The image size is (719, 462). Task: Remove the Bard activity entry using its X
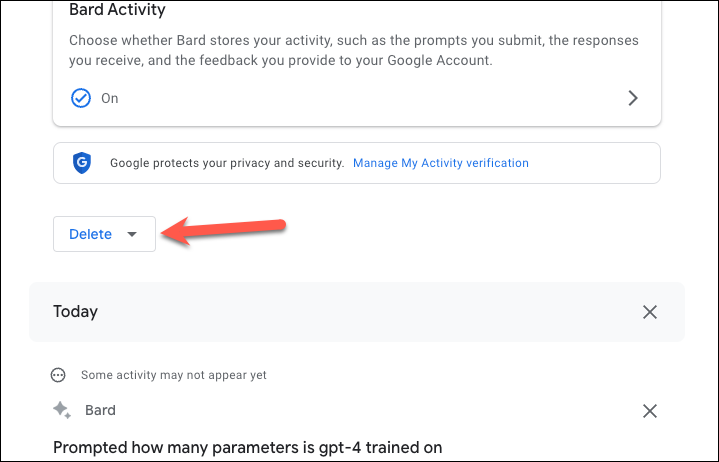tap(650, 411)
